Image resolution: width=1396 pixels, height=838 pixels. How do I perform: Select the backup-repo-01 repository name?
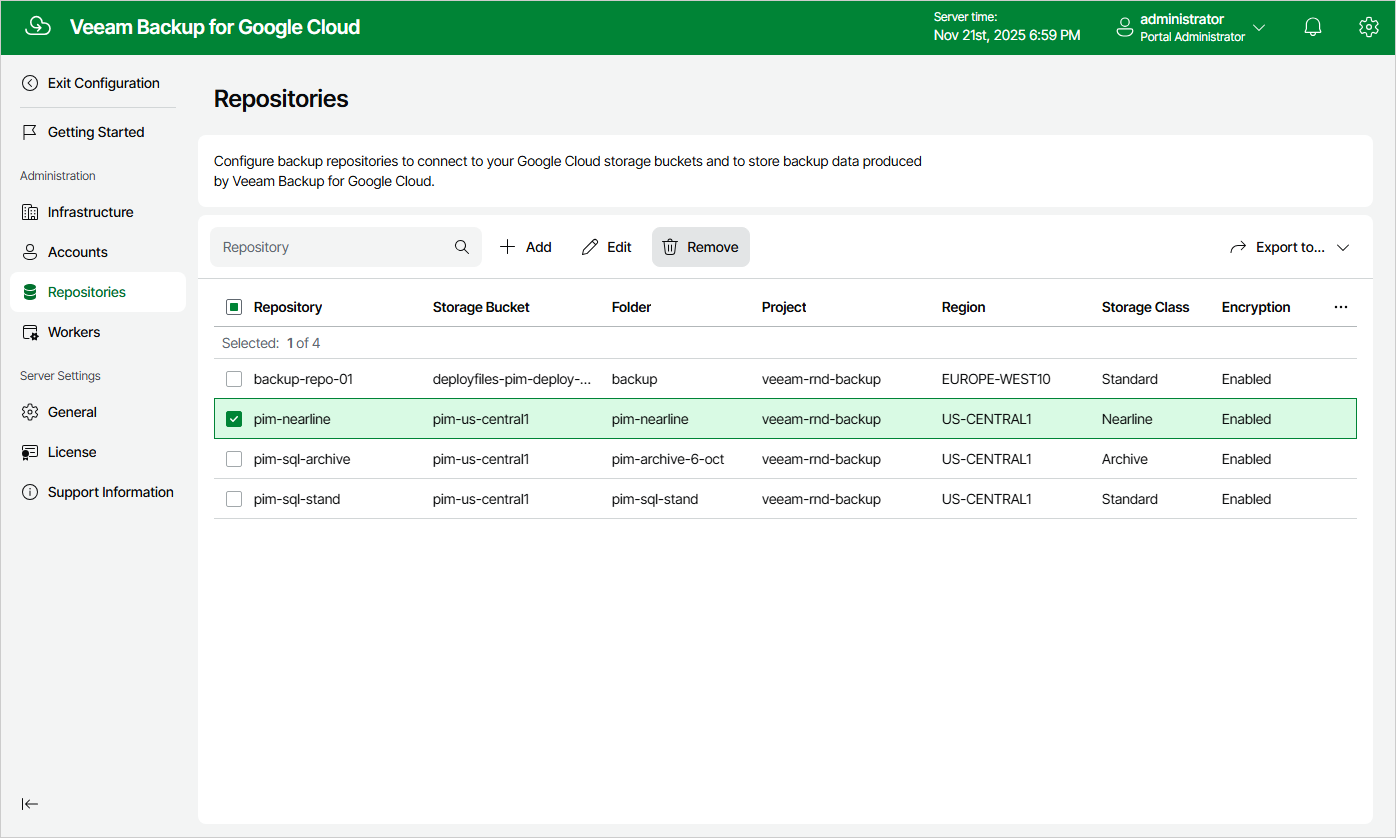pyautogui.click(x=303, y=379)
